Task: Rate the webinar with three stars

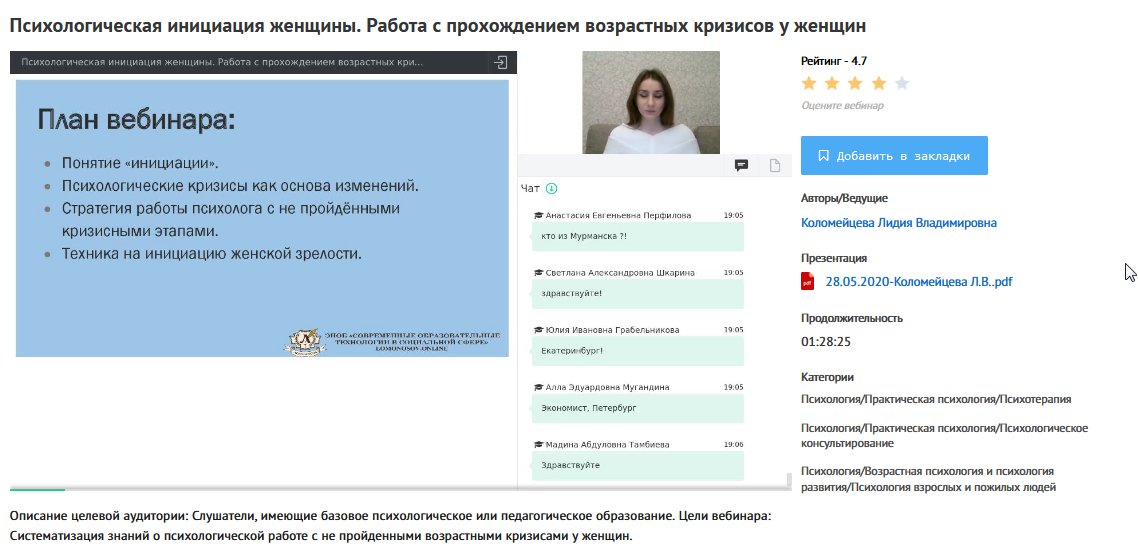Action: (855, 83)
